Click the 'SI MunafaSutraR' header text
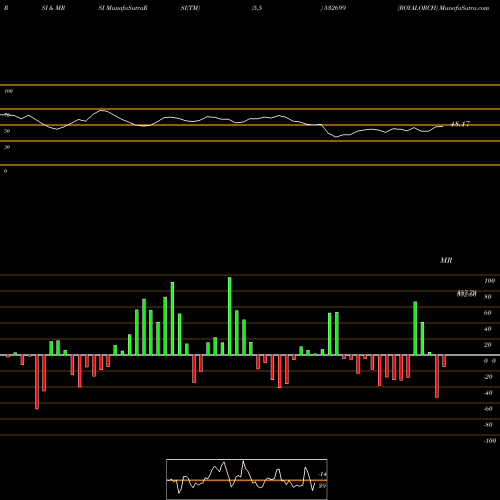Viewport: 500px width, 500px height. pyautogui.click(x=123, y=8)
